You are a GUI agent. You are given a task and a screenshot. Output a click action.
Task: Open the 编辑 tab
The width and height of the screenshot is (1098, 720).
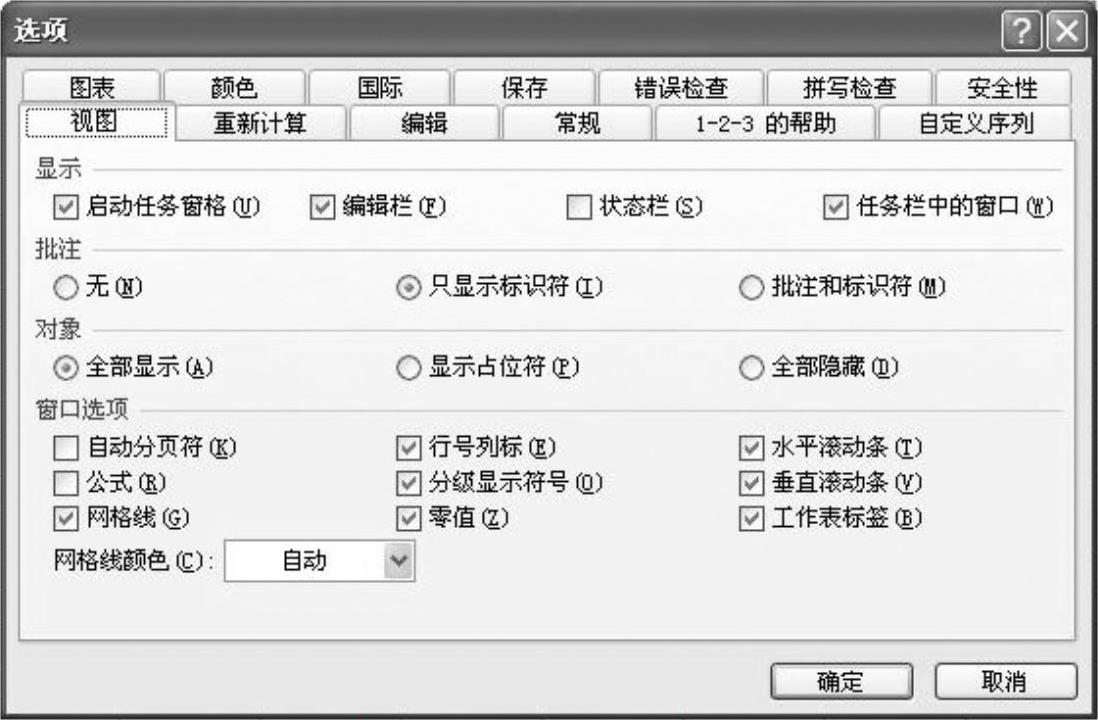pyautogui.click(x=424, y=123)
